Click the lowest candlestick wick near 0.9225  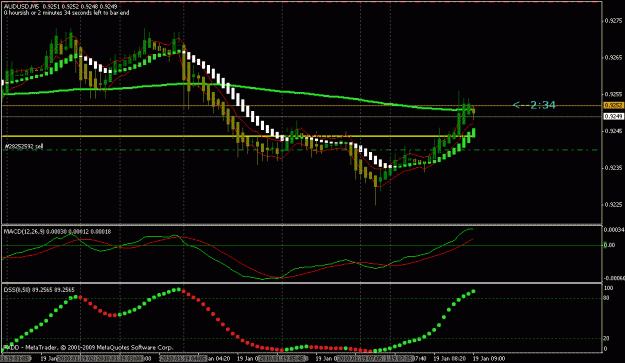coord(375,196)
